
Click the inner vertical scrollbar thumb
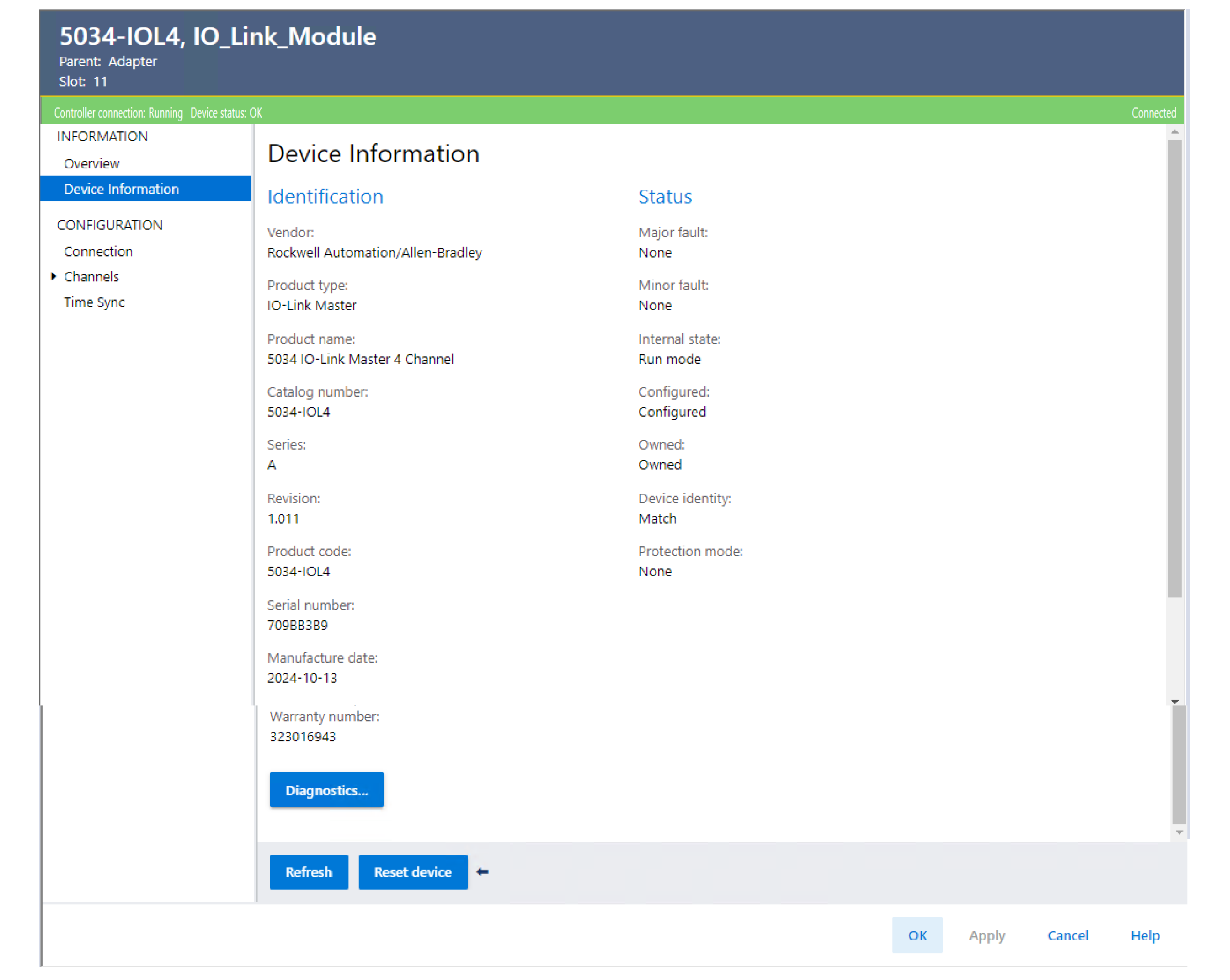[1175, 368]
